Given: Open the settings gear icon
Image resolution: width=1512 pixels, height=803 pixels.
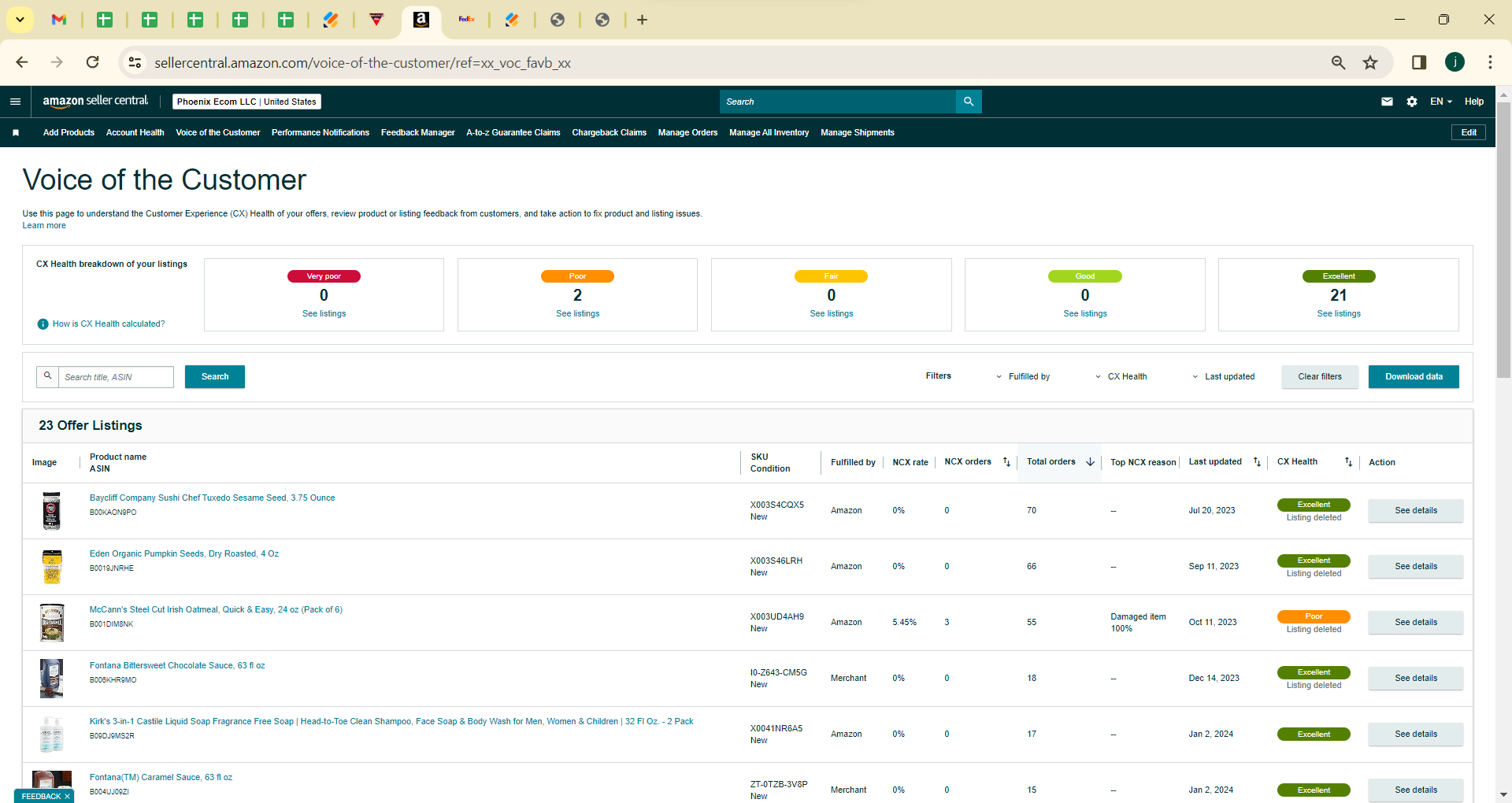Looking at the screenshot, I should pyautogui.click(x=1412, y=102).
